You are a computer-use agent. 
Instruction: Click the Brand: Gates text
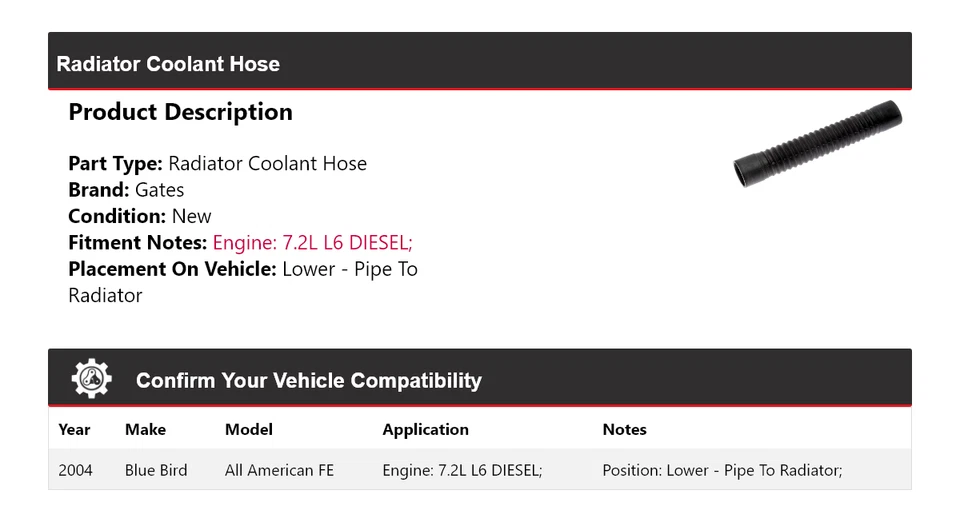(x=126, y=190)
